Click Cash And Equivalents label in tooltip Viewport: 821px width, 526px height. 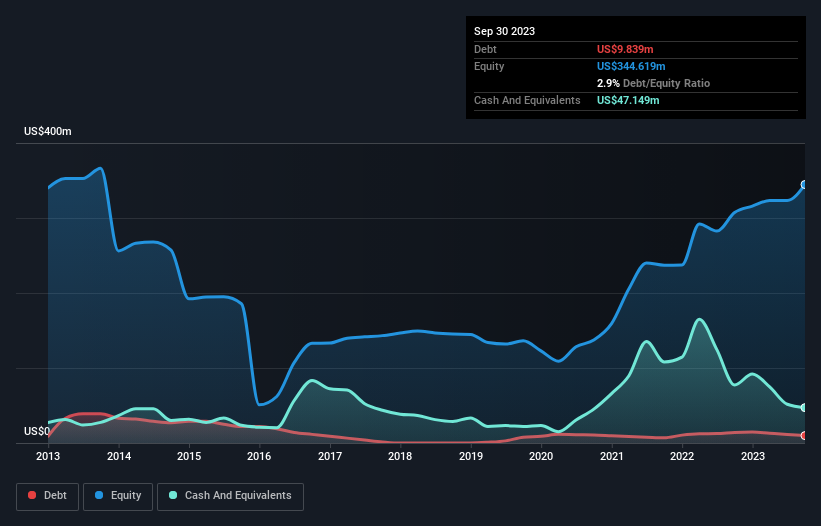point(527,100)
